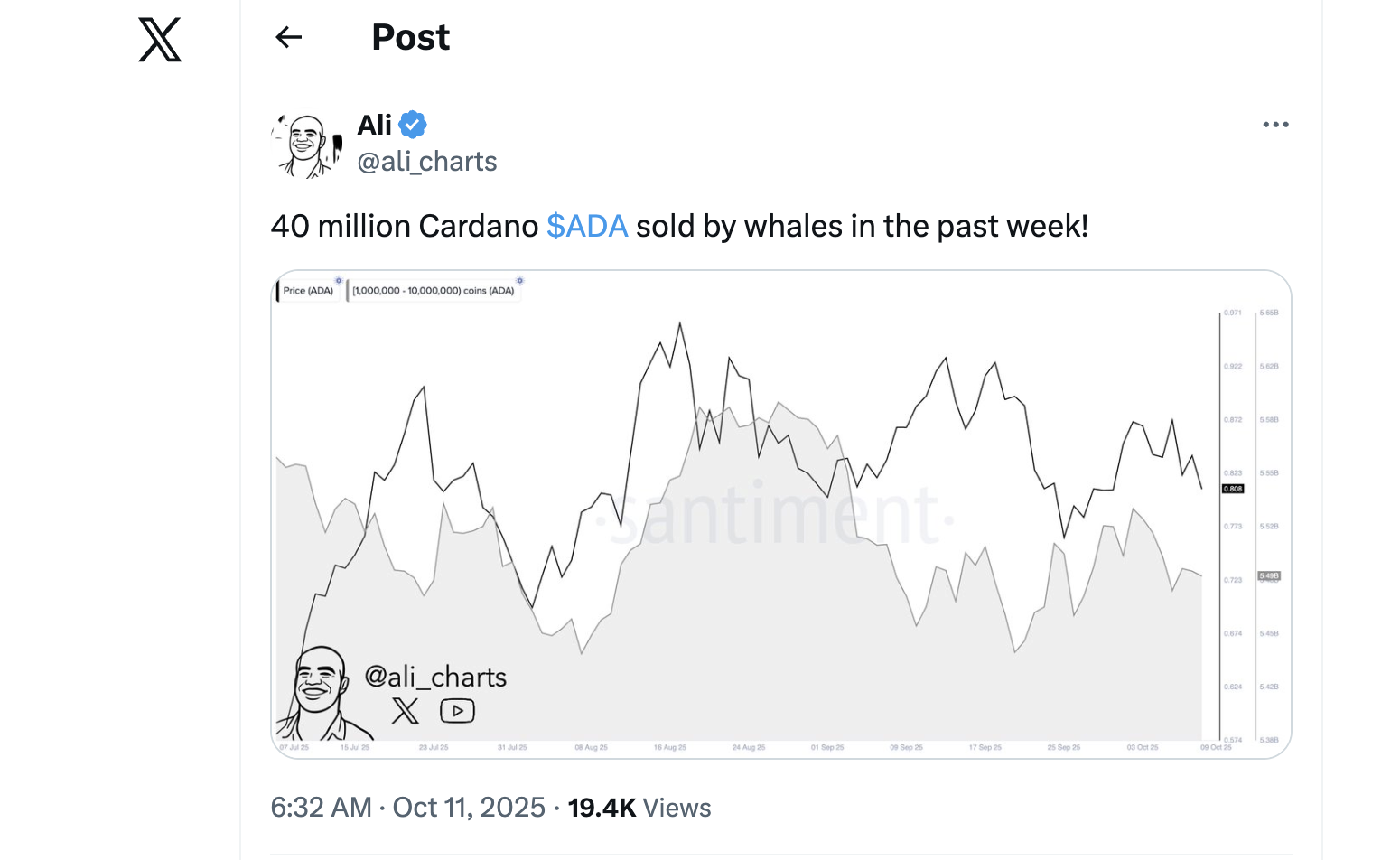Click Ali's profile avatar
This screenshot has width=1400, height=860.
305,145
